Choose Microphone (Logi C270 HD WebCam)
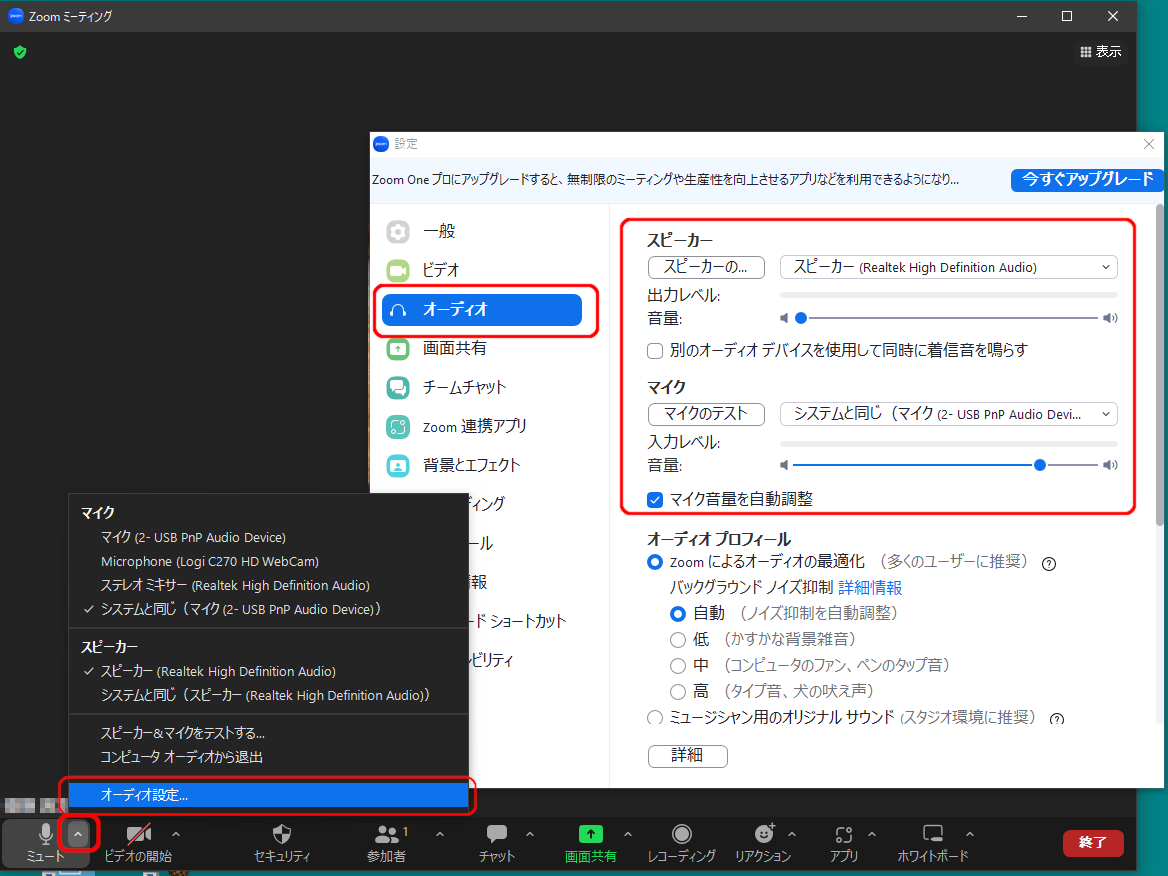This screenshot has width=1168, height=876. 268,561
